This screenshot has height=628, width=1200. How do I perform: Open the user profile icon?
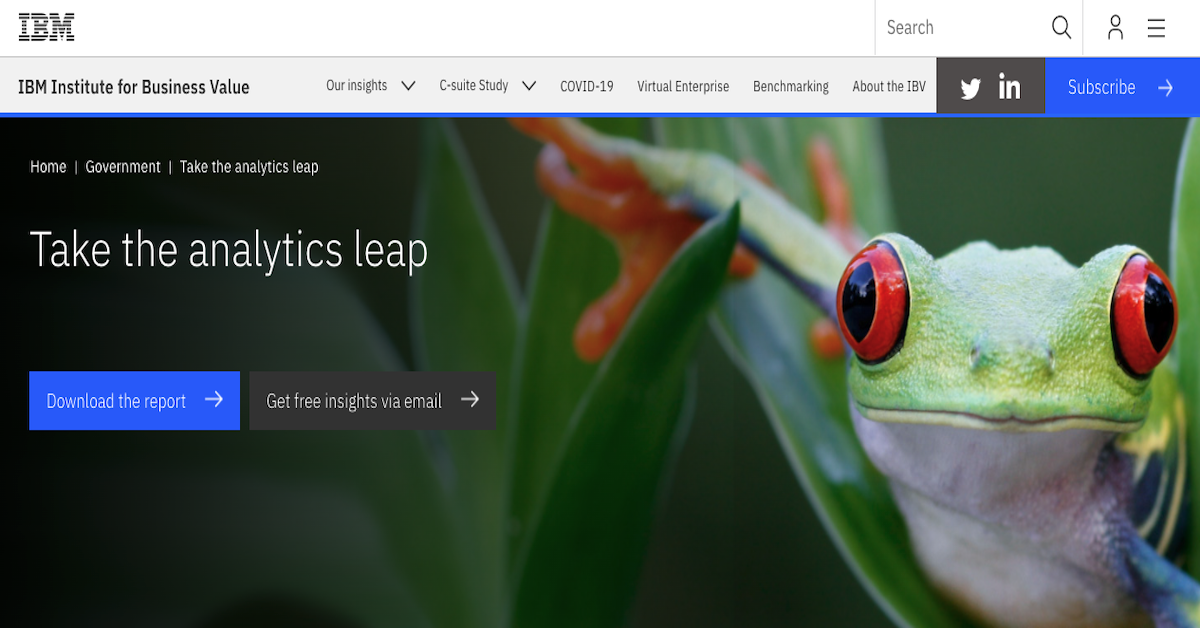(x=1115, y=28)
